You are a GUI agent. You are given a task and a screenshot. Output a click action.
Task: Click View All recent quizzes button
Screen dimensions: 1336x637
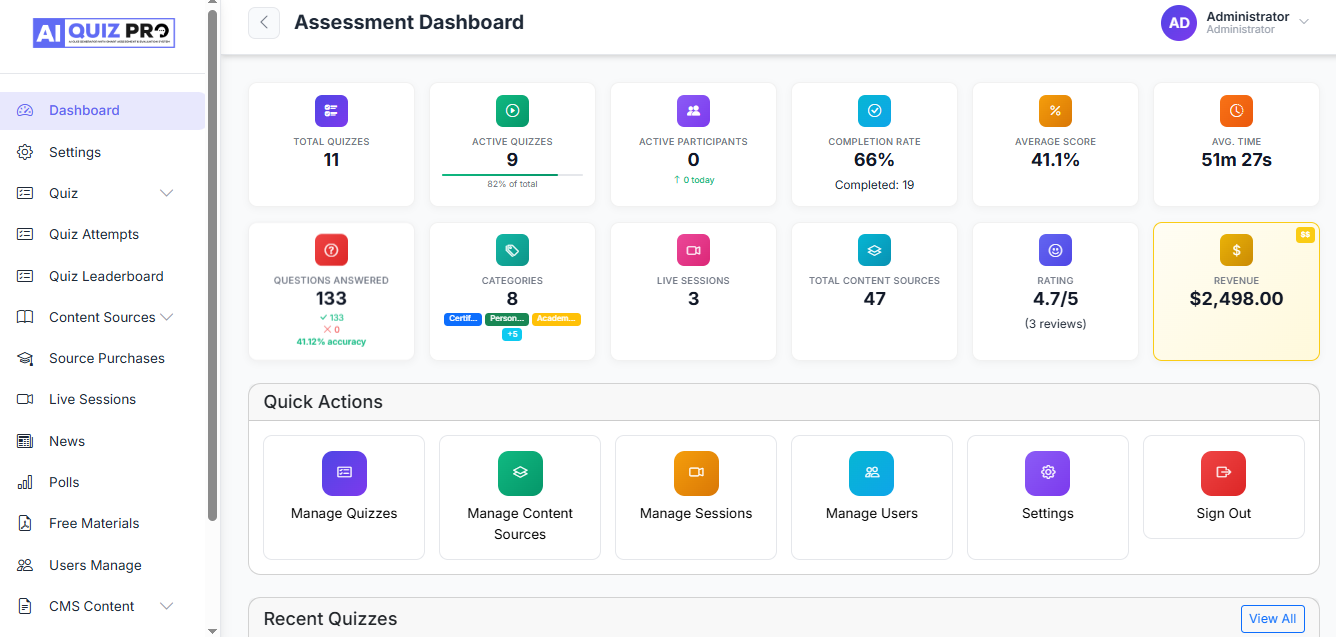[1273, 619]
